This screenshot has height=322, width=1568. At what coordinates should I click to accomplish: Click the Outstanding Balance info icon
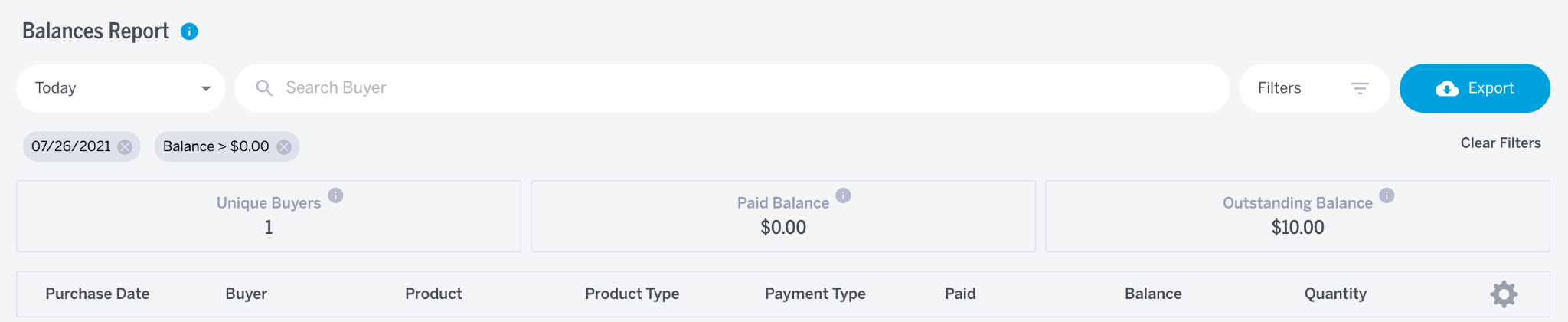click(x=1387, y=195)
